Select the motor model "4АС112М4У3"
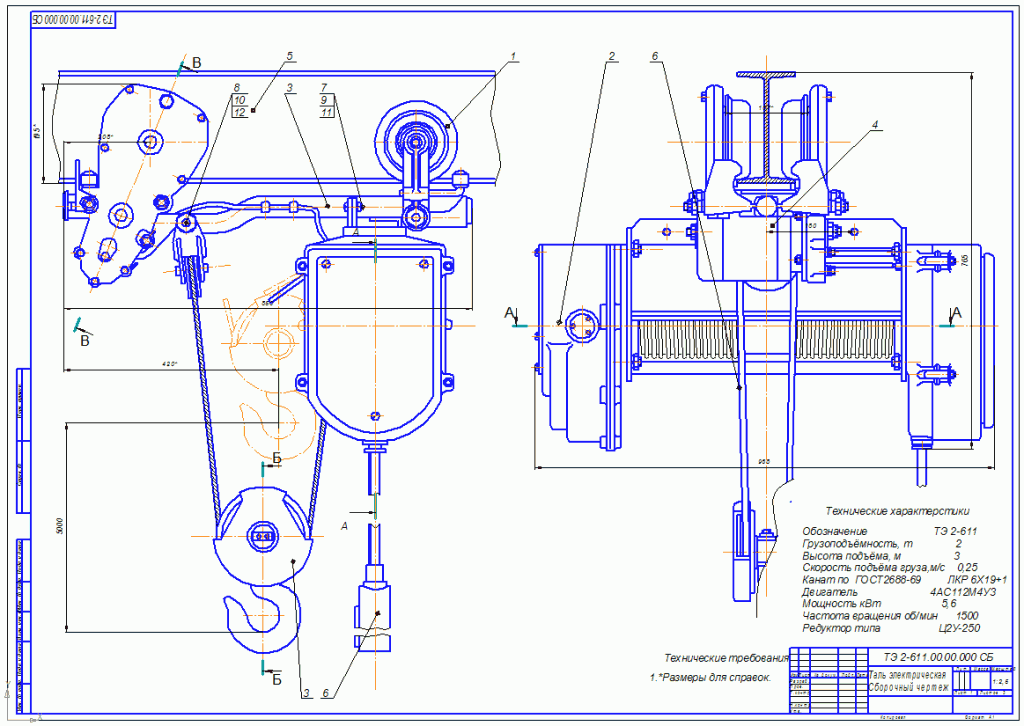This screenshot has width=1024, height=726. 963,592
